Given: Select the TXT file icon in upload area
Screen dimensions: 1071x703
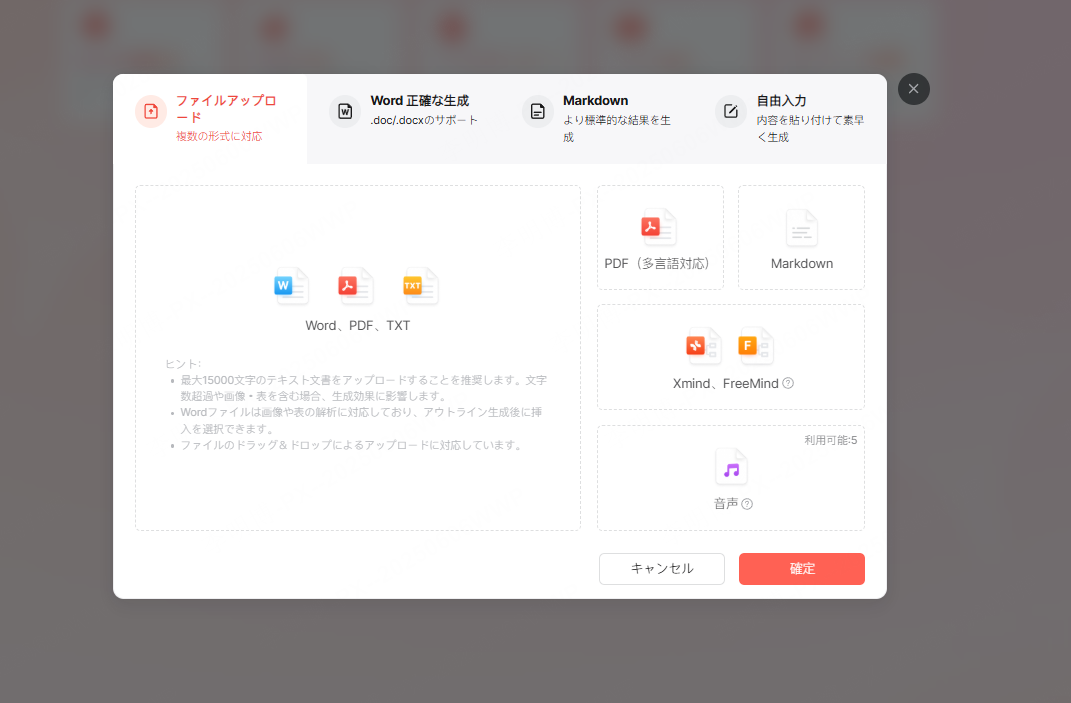Looking at the screenshot, I should click(419, 286).
